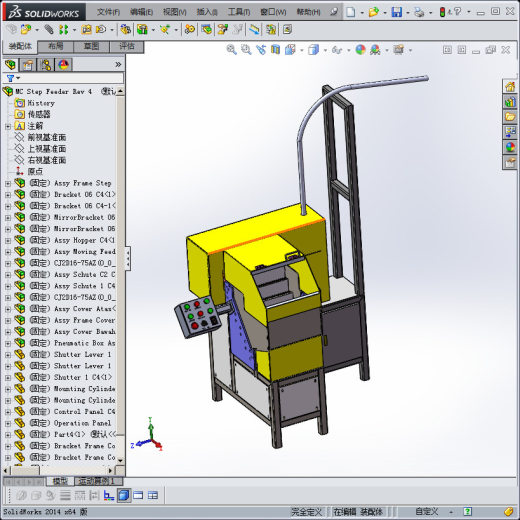This screenshot has width=520, height=520.
Task: Select the ConfigurationManager tab icon
Action: (x=46, y=65)
